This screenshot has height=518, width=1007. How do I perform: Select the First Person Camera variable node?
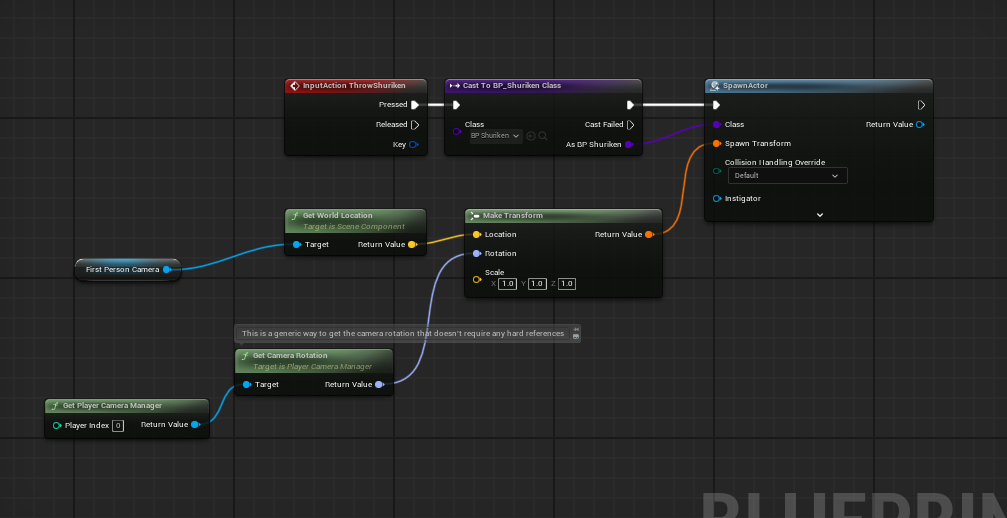click(x=122, y=269)
